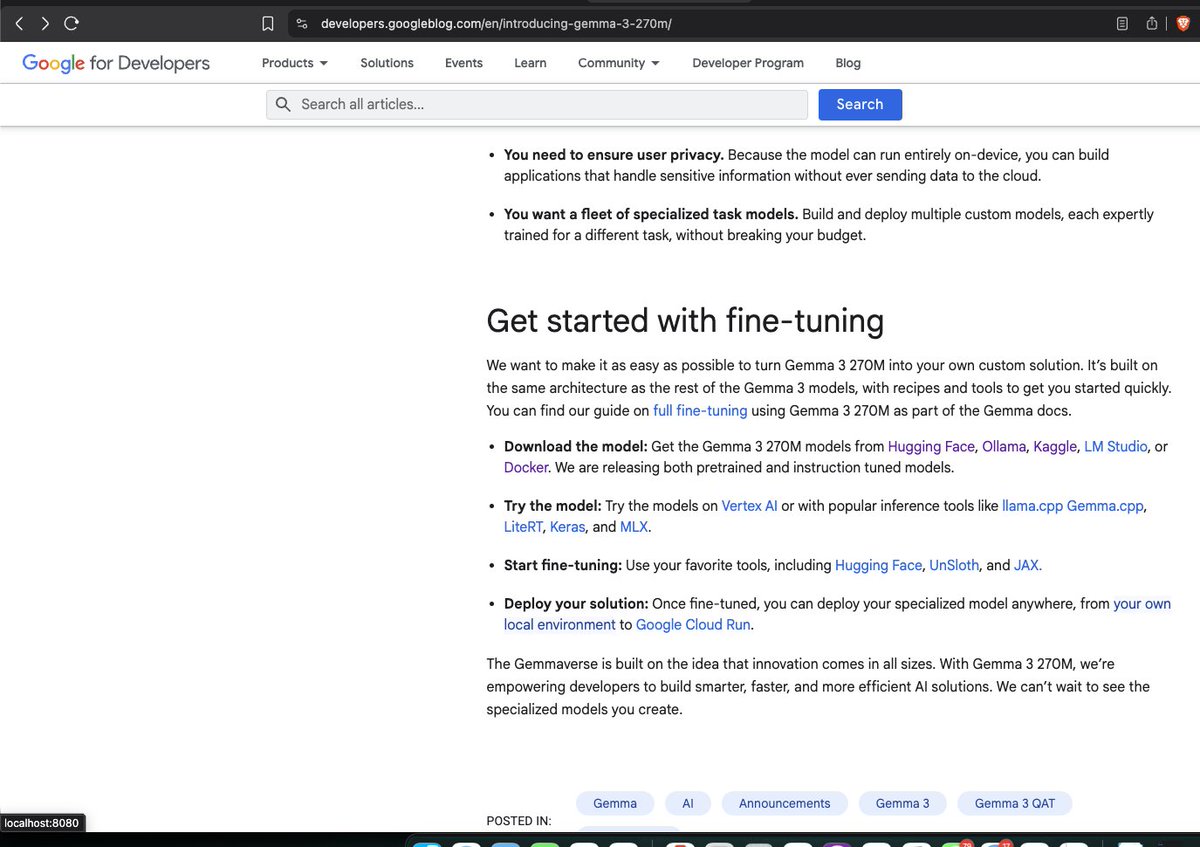Viewport: 1200px width, 847px height.
Task: Expand the Products dropdown menu
Action: click(295, 63)
